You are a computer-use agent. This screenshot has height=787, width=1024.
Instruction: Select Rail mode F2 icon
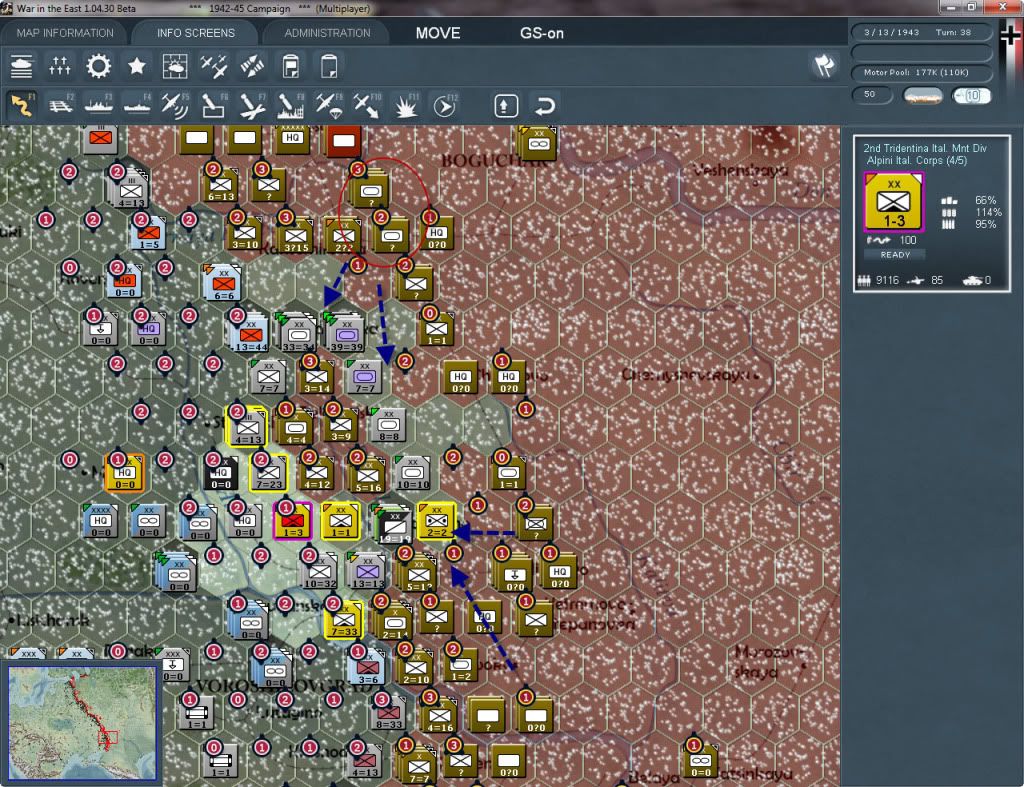point(60,105)
